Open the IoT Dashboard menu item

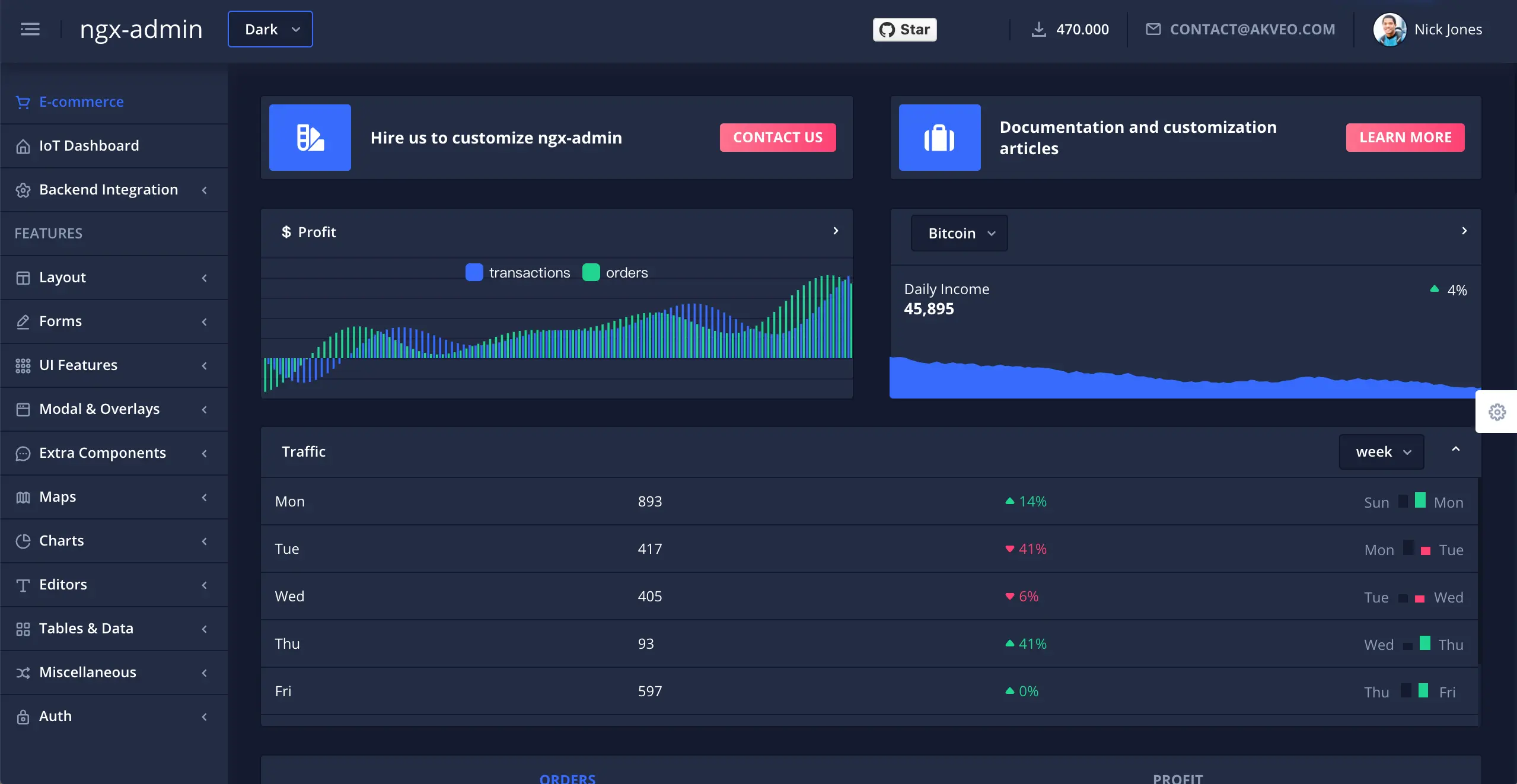pyautogui.click(x=89, y=146)
